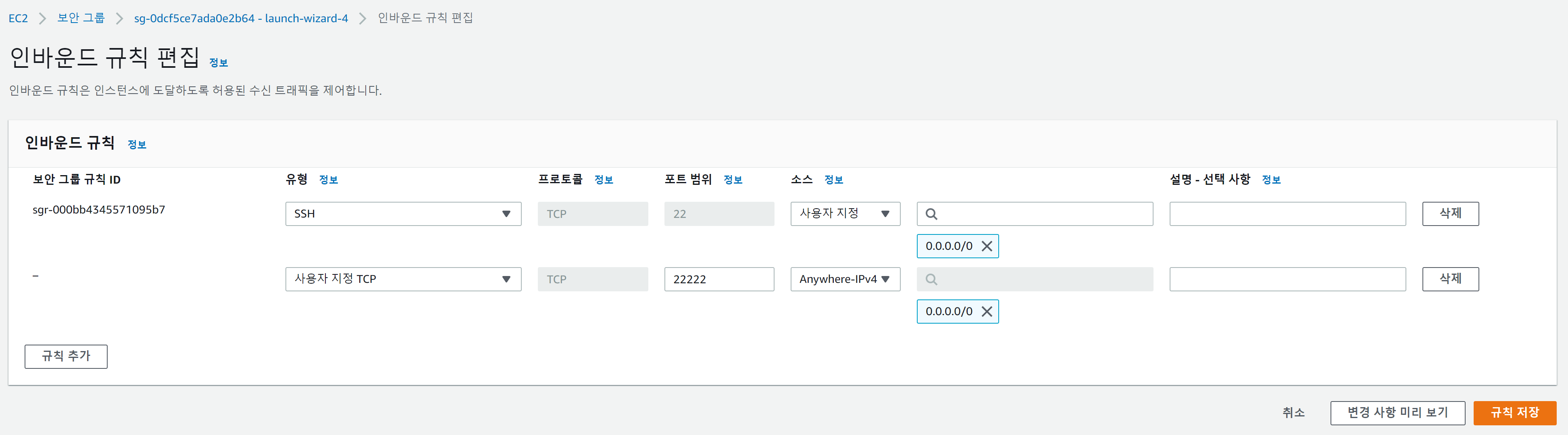Click the 보안 그룹 규칙 ID column header

coord(77,180)
